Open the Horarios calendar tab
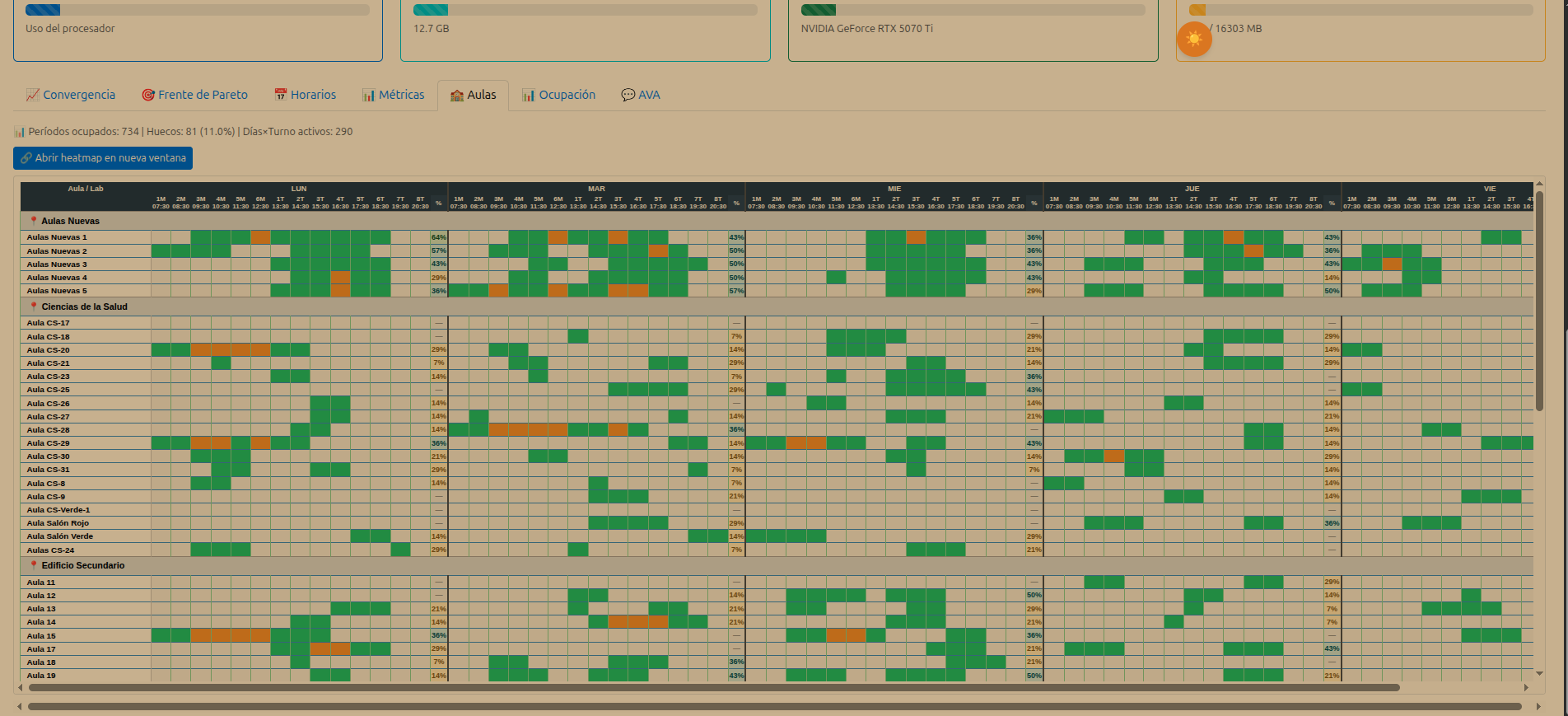Screen dimensions: 1568x716 [x=305, y=95]
